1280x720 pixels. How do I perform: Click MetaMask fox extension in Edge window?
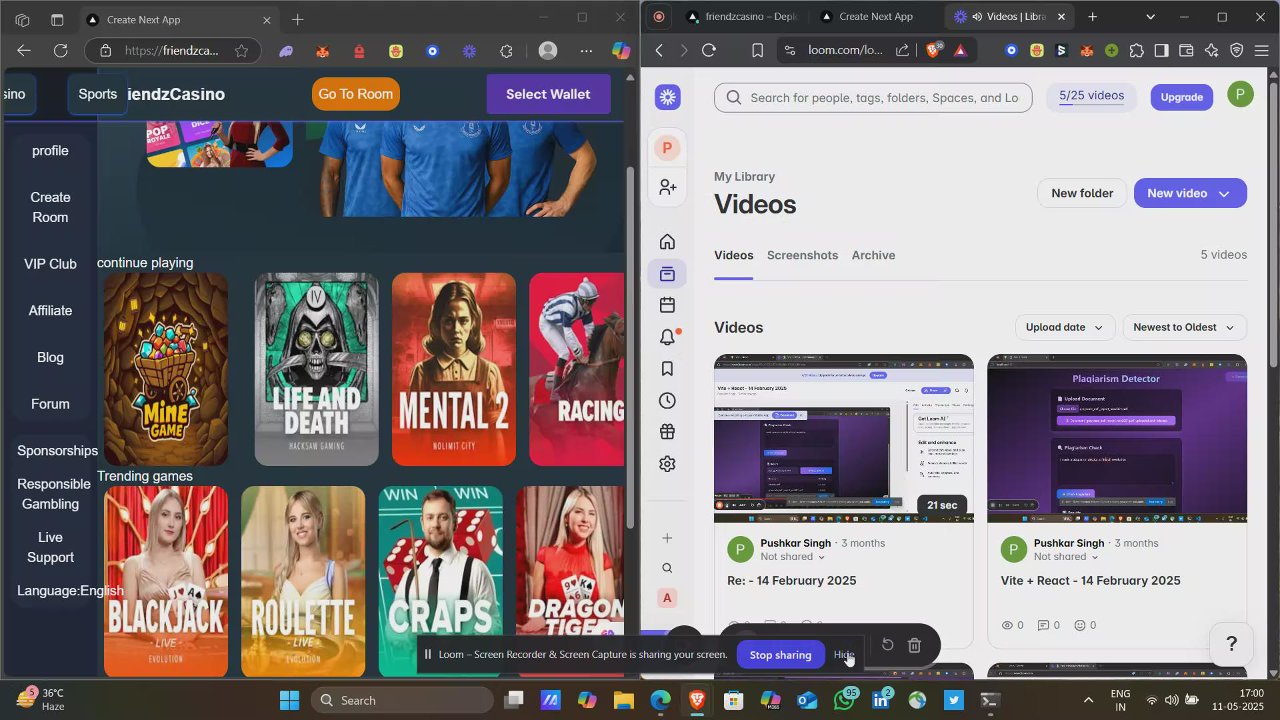[x=323, y=51]
